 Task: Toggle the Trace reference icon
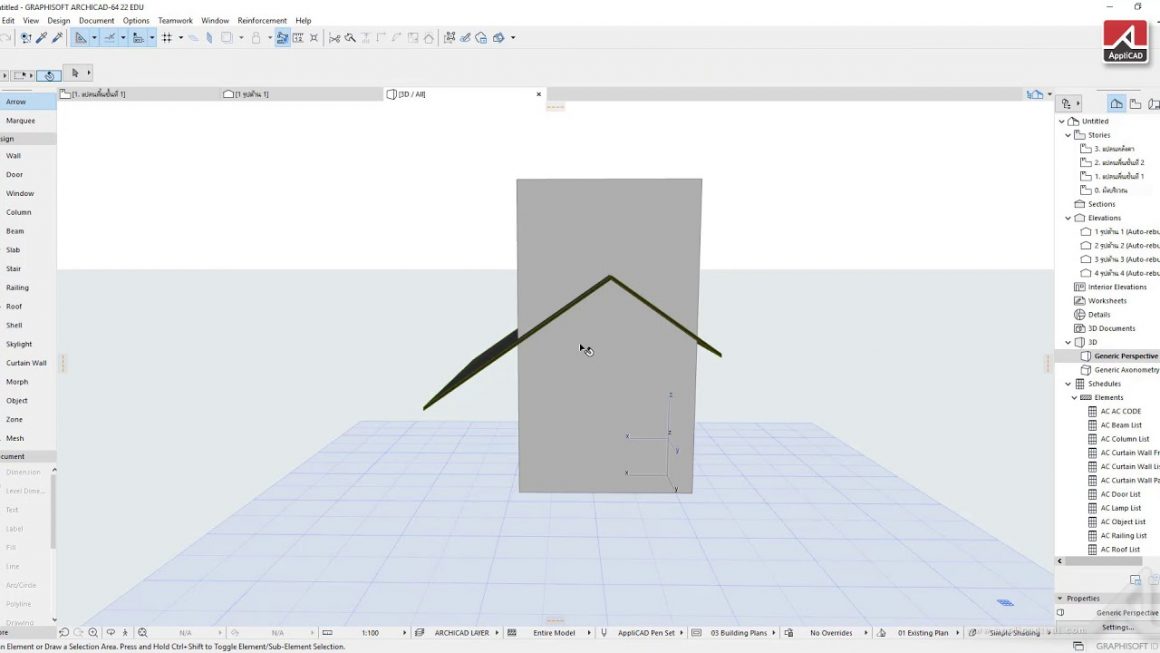pyautogui.click(x=227, y=38)
